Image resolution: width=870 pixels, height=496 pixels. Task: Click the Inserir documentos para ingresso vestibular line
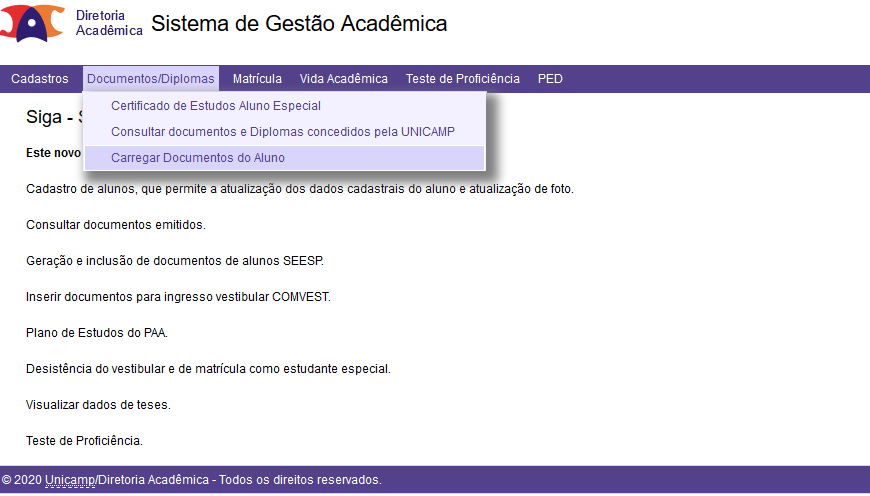pyautogui.click(x=178, y=297)
